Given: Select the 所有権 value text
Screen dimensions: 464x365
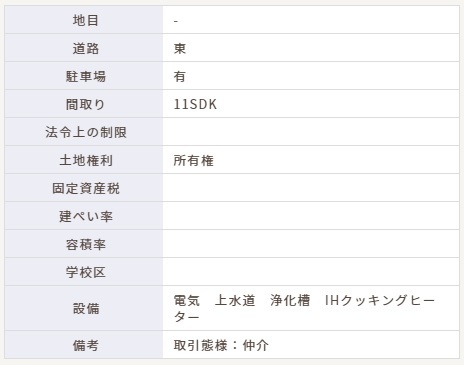Looking at the screenshot, I should 194,161.
